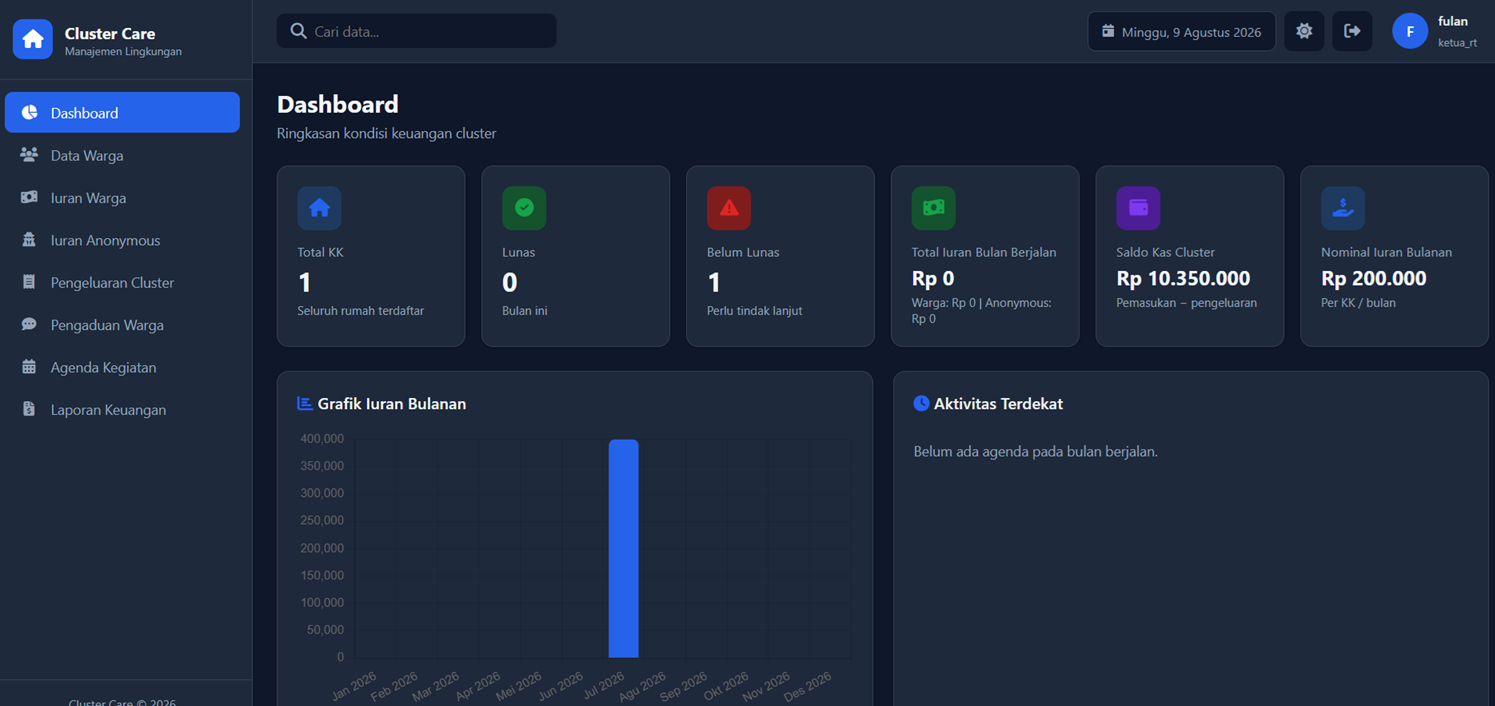This screenshot has width=1495, height=706.
Task: Go to Data Warga page
Action: (122, 155)
